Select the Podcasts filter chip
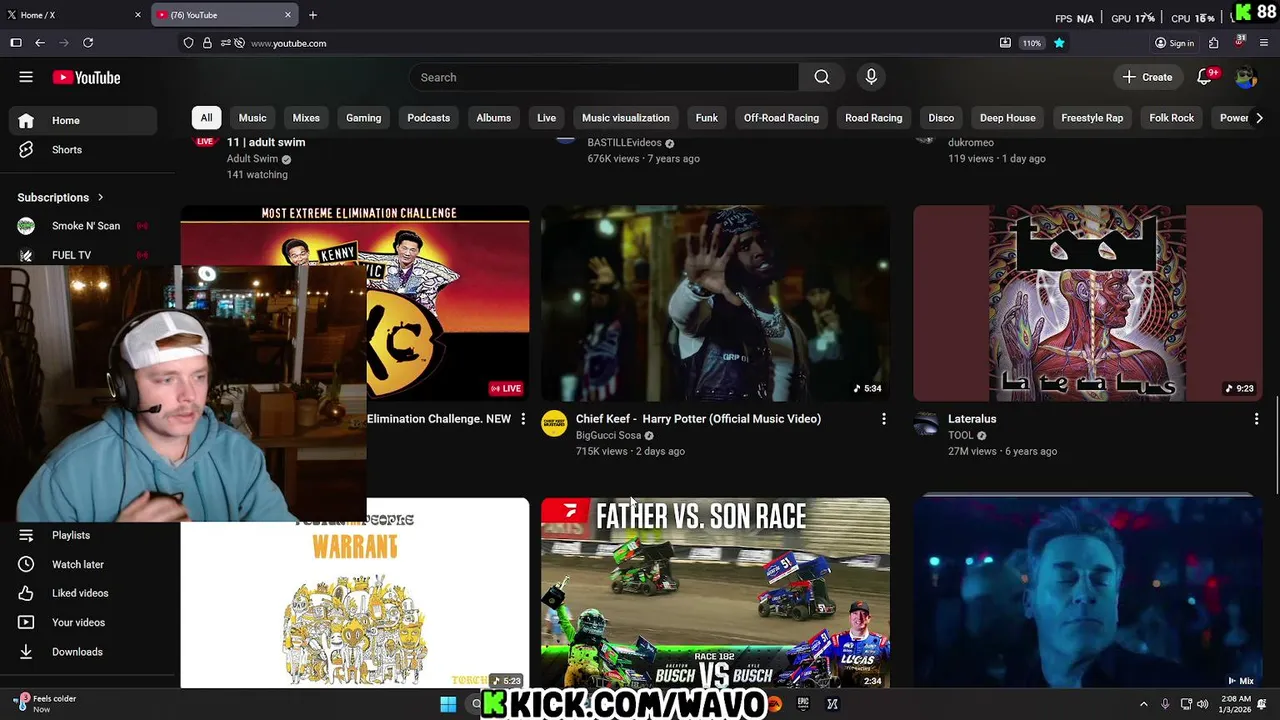Screen dimensions: 1280x720 coord(428,118)
